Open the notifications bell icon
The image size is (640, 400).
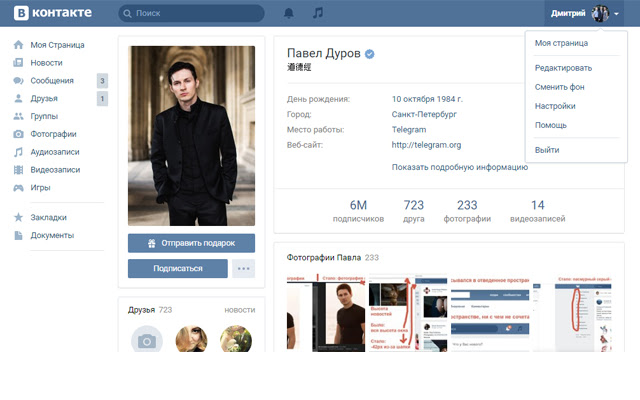(289, 14)
